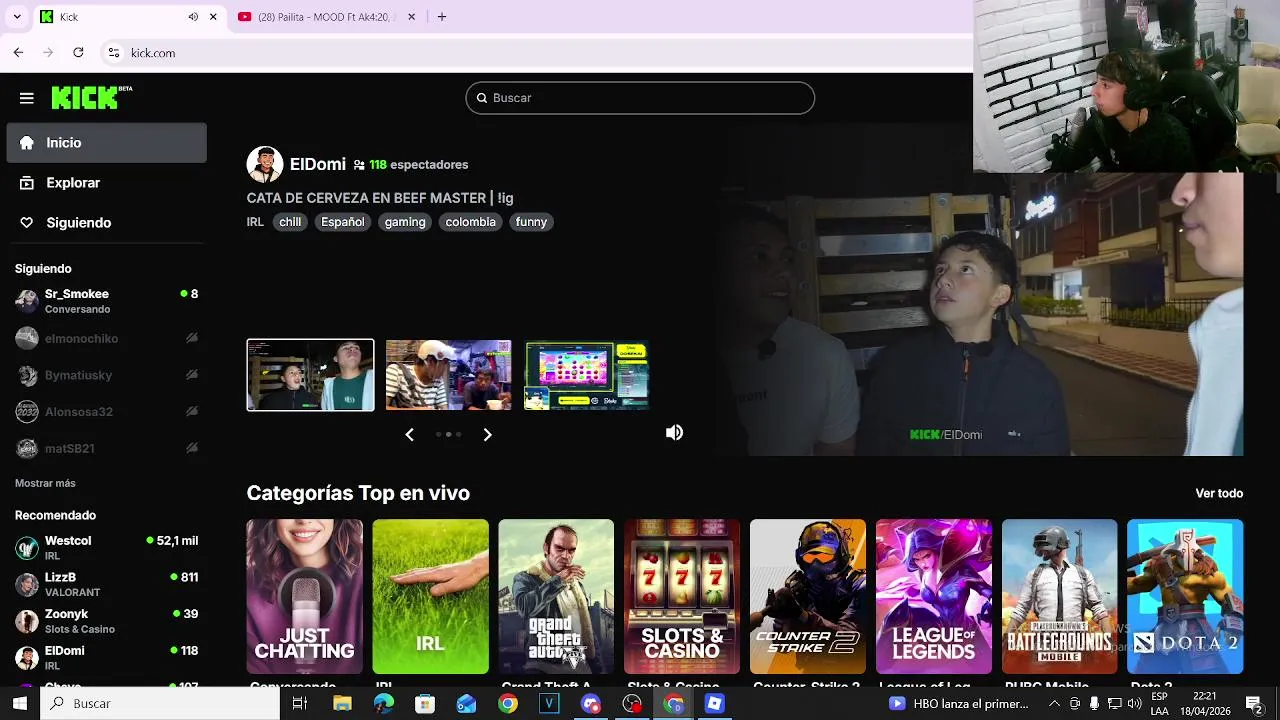
Task: Open the Windows notification center
Action: (x=1253, y=704)
